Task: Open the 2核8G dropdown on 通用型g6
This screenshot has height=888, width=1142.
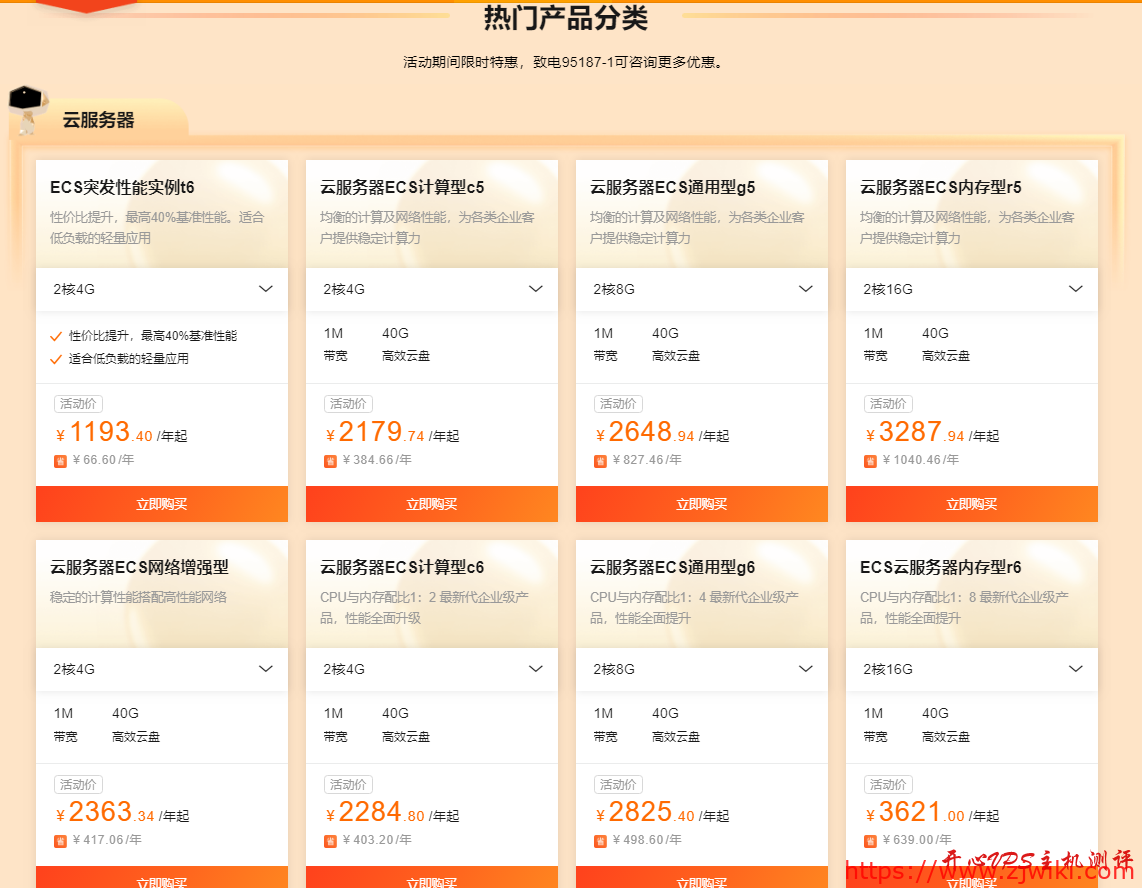Action: (701, 669)
